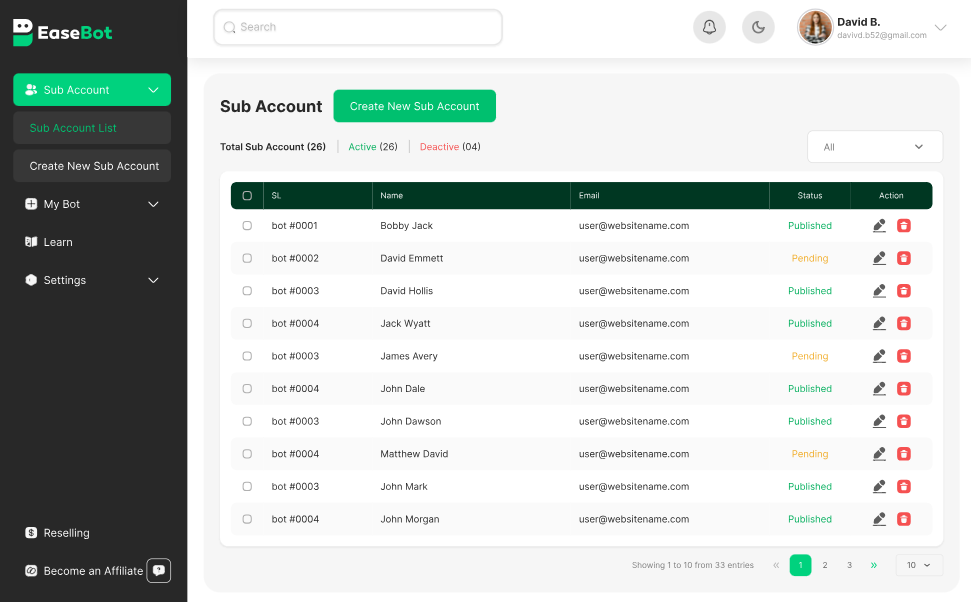Tick the checkbox beside Matthew David

(x=247, y=453)
